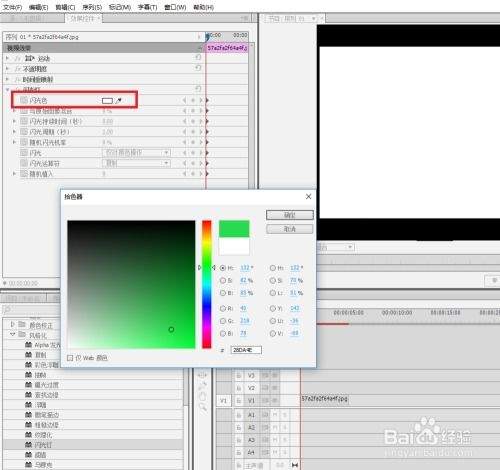Click the 取消 button in color picker
This screenshot has width=500, height=470.
[x=290, y=229]
